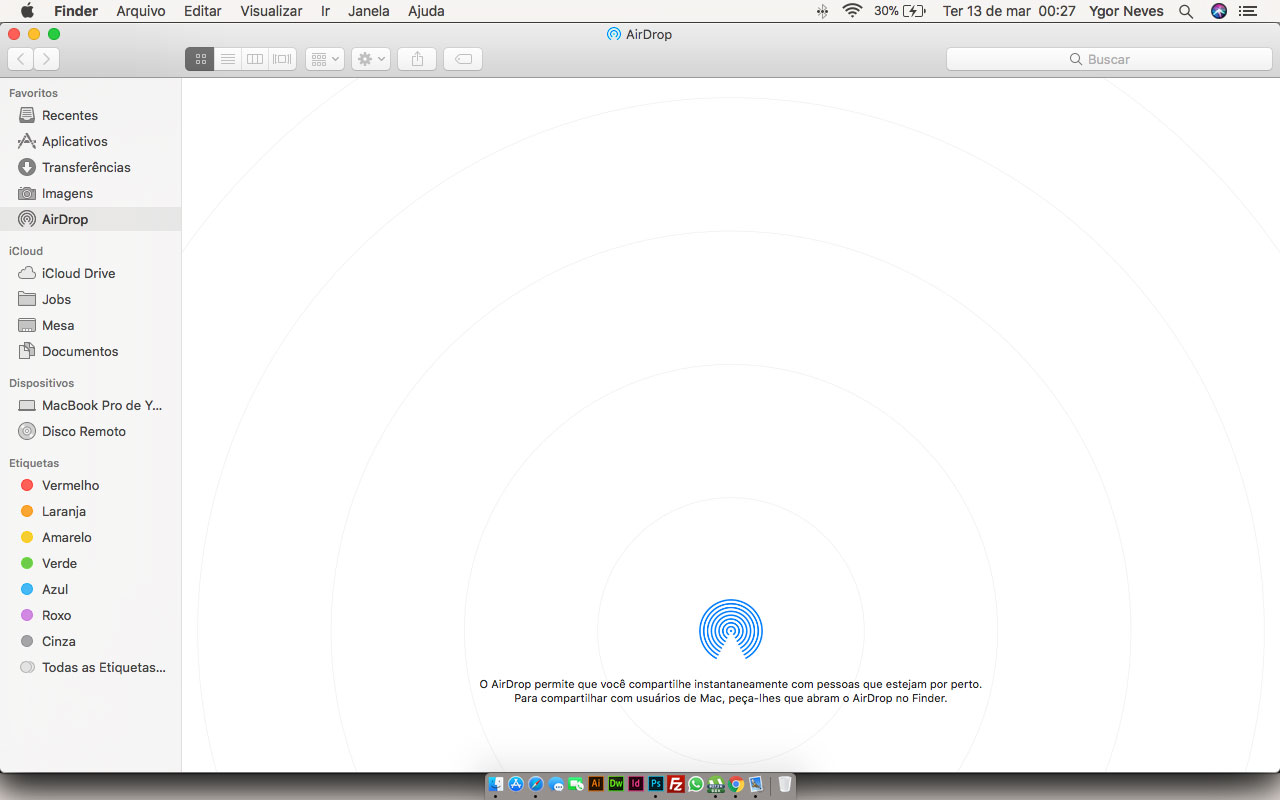The height and width of the screenshot is (800, 1280).
Task: Open Aplicativos in the sidebar
Action: coord(90,141)
